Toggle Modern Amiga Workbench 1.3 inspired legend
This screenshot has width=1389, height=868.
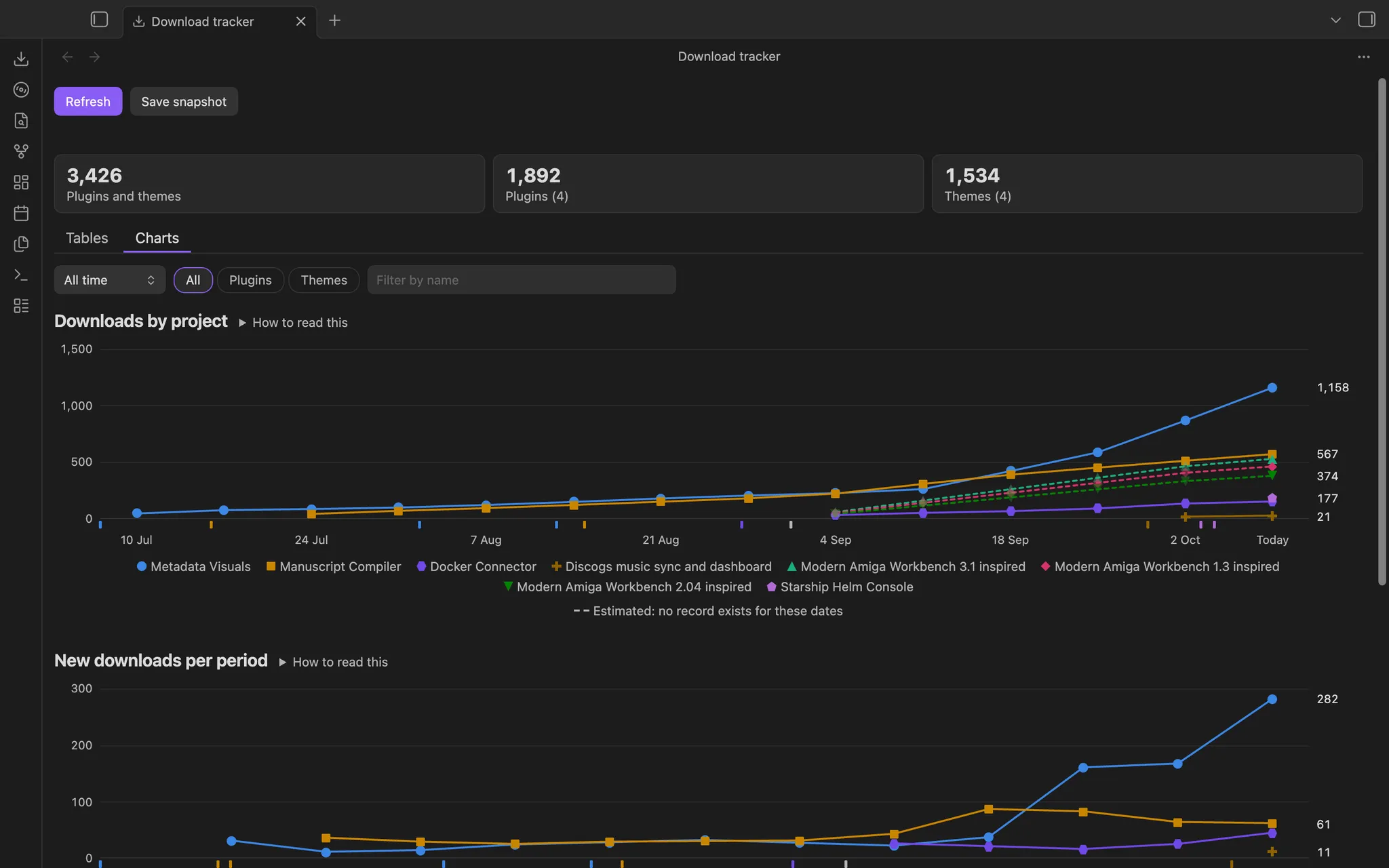1160,567
